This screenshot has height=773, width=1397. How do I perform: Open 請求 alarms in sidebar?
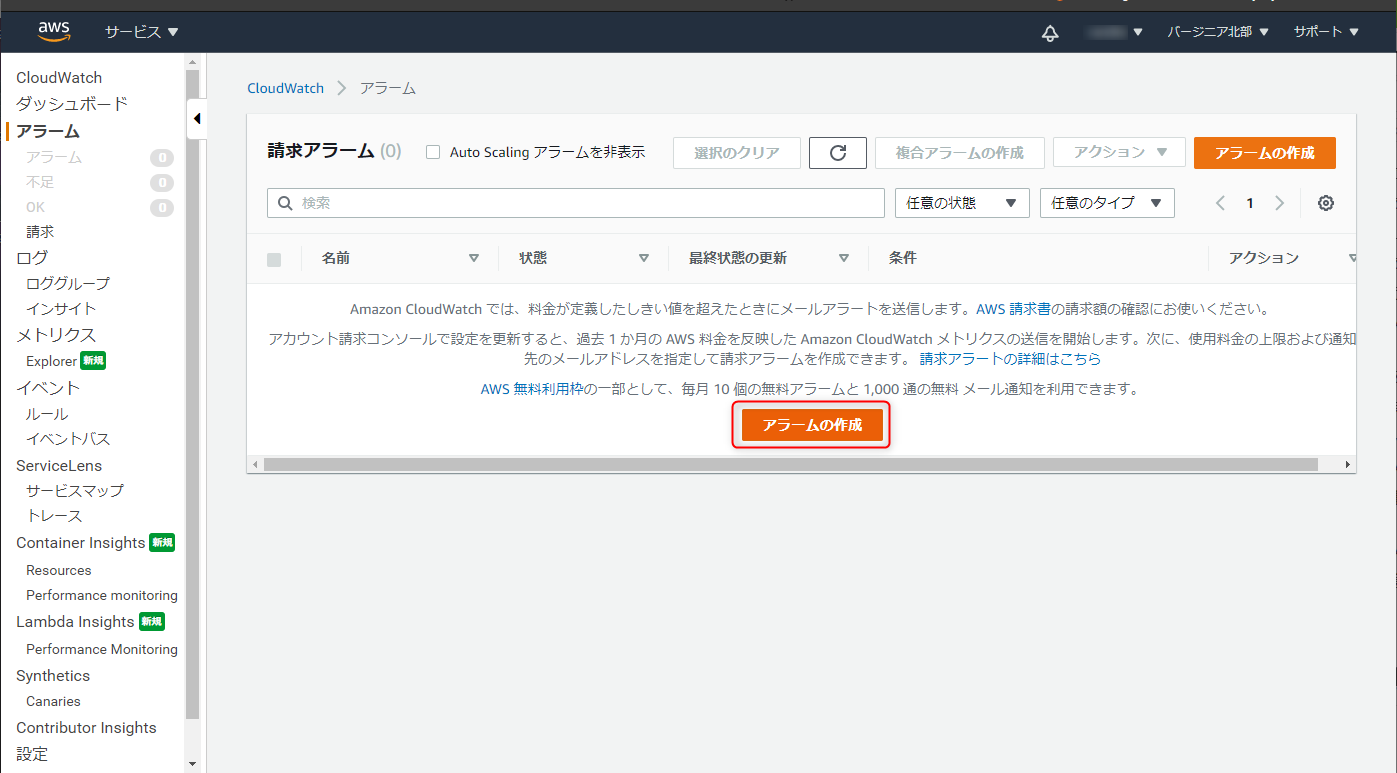click(40, 231)
